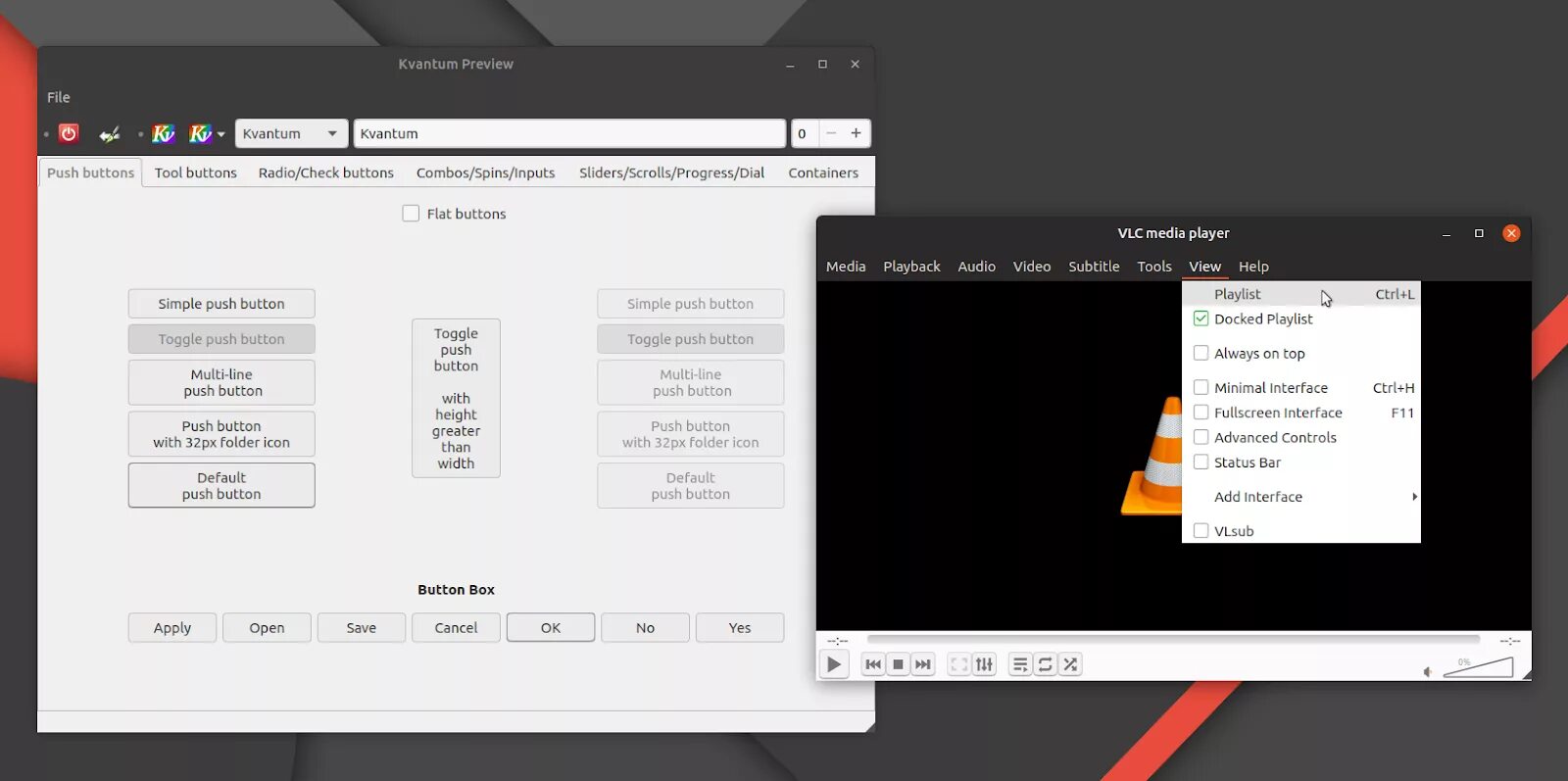The height and width of the screenshot is (781, 1568).
Task: Open the Kvantum style combo box
Action: [291, 133]
